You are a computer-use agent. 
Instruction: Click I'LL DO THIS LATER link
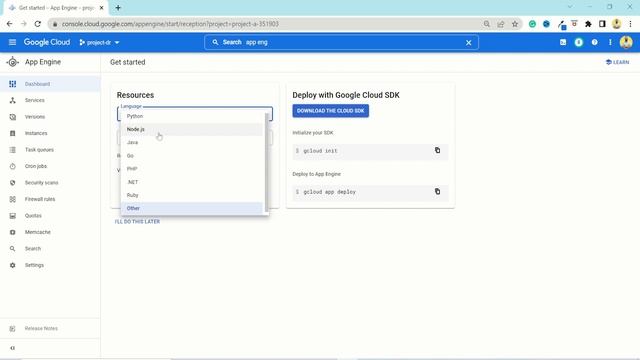click(137, 222)
